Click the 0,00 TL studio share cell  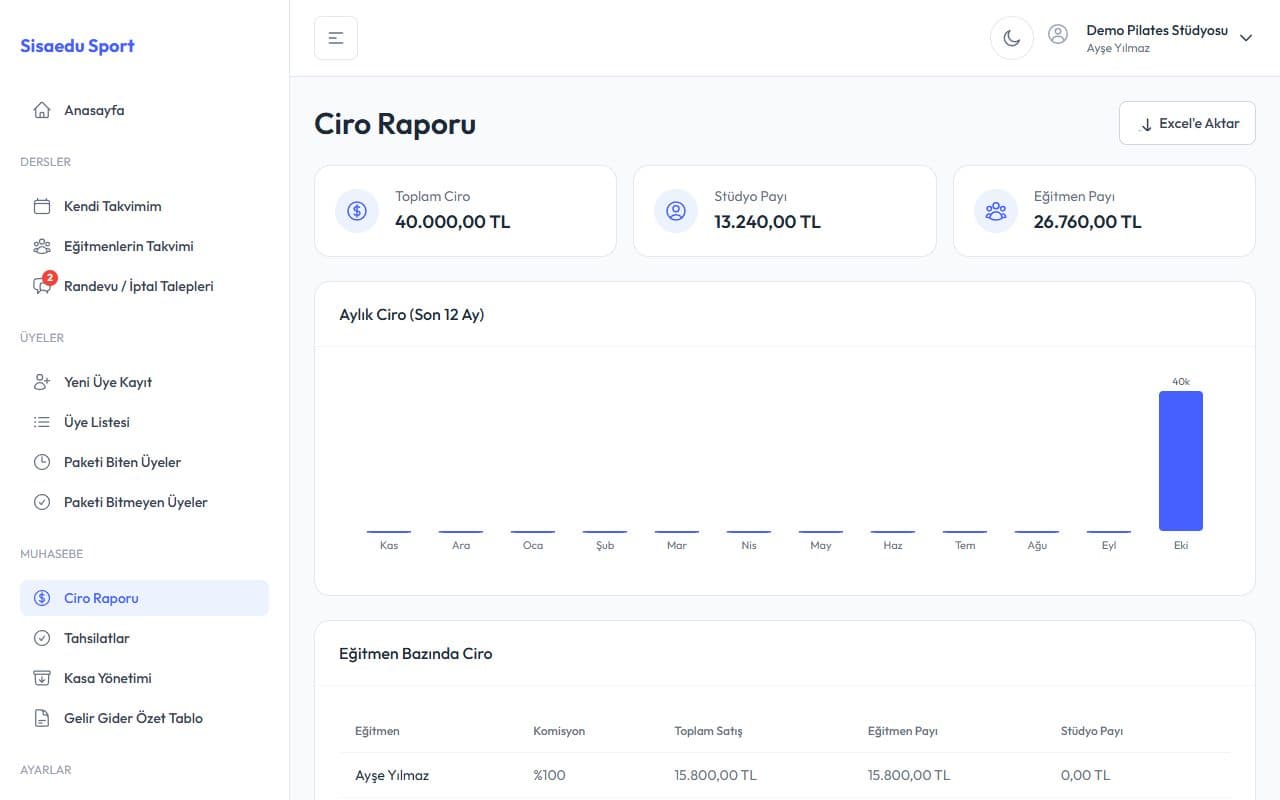(1085, 775)
